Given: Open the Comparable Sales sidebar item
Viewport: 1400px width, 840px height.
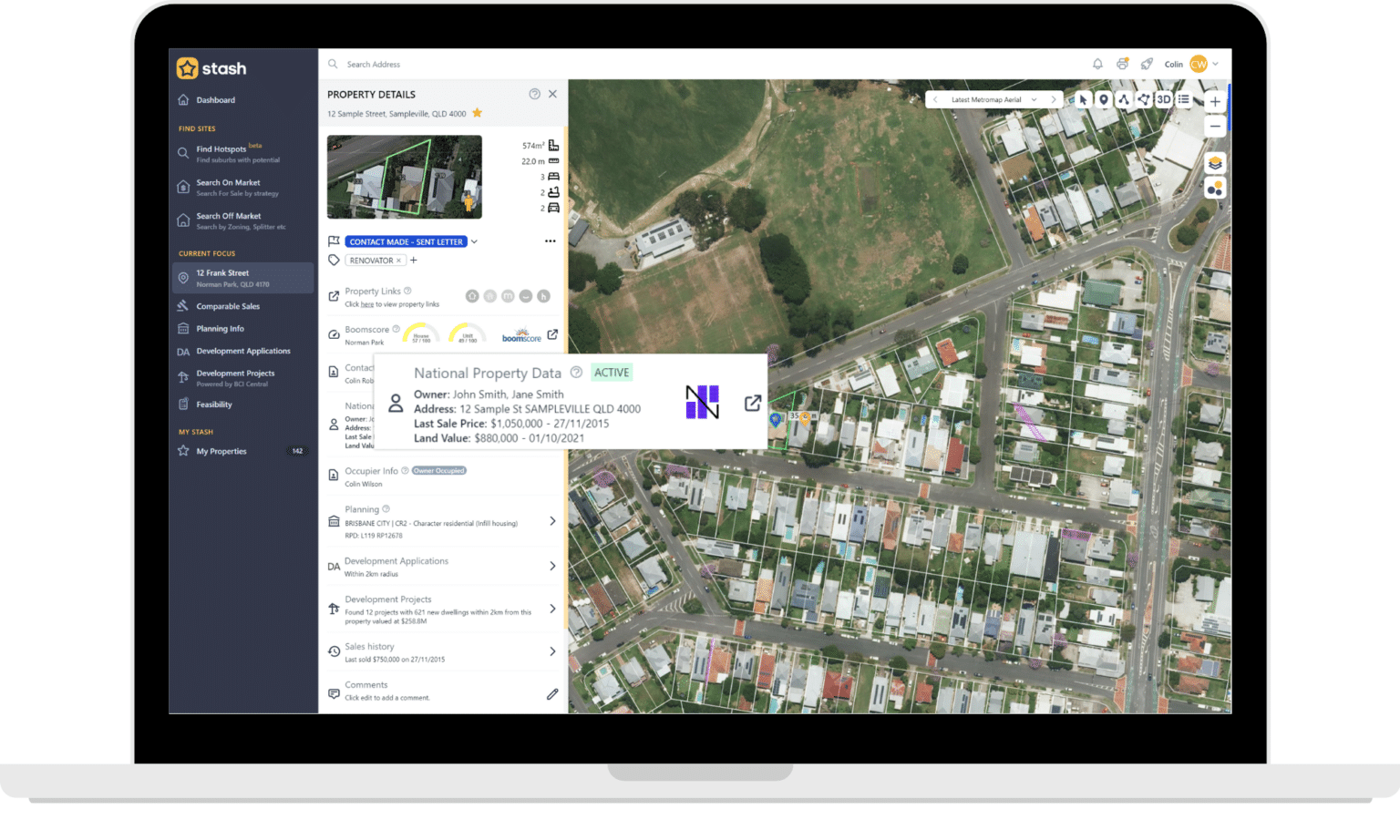Looking at the screenshot, I should (228, 306).
